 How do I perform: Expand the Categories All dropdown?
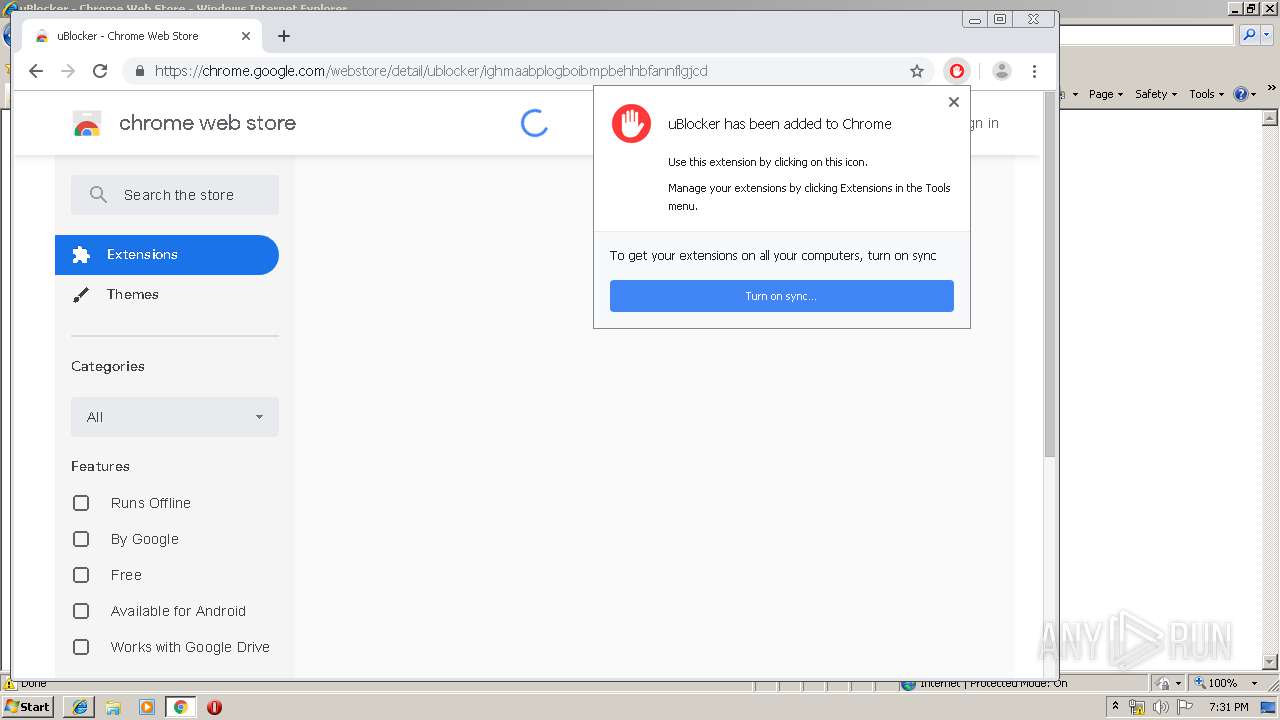coord(175,417)
